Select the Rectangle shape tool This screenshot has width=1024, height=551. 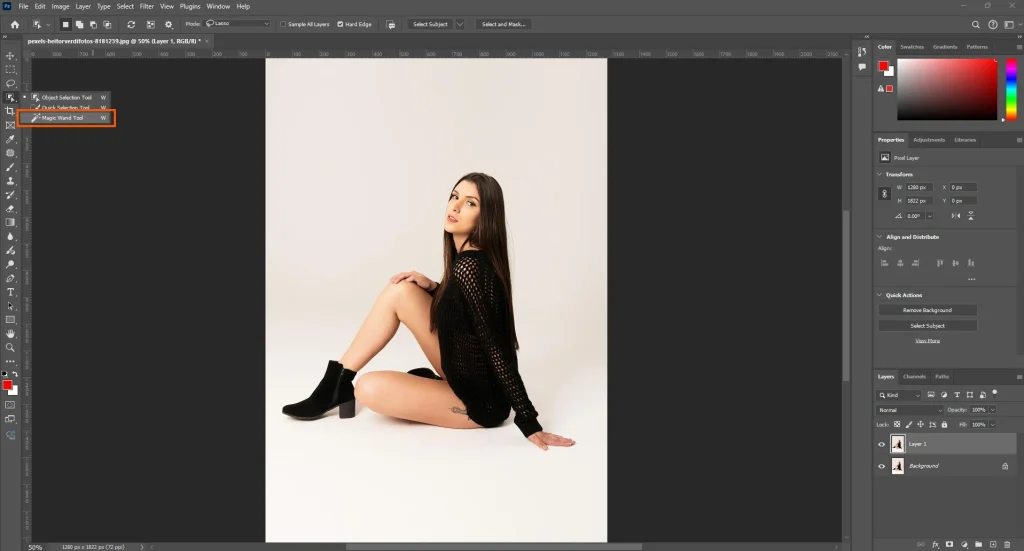pos(10,320)
